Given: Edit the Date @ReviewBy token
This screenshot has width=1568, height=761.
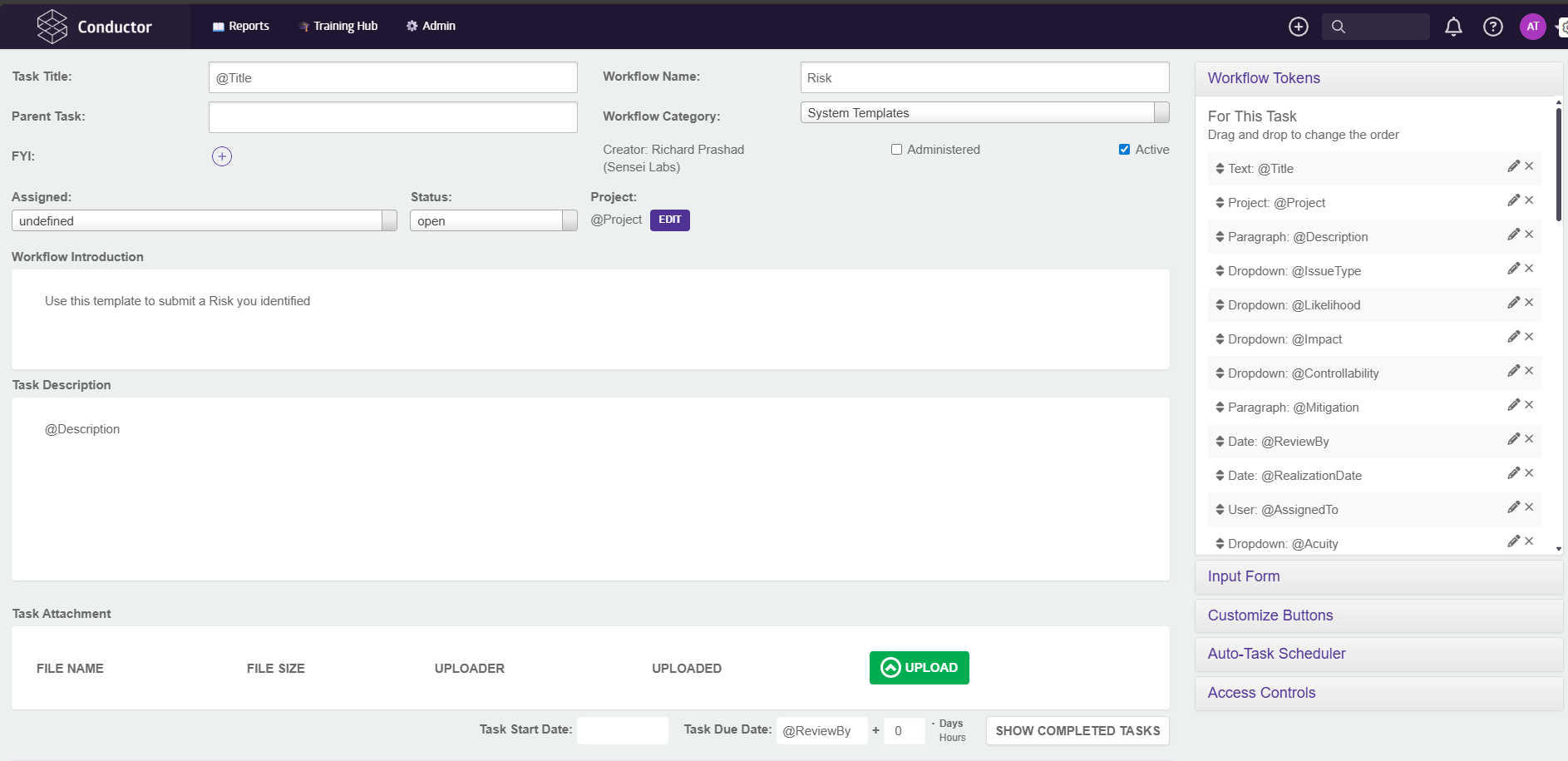Looking at the screenshot, I should pyautogui.click(x=1513, y=439).
